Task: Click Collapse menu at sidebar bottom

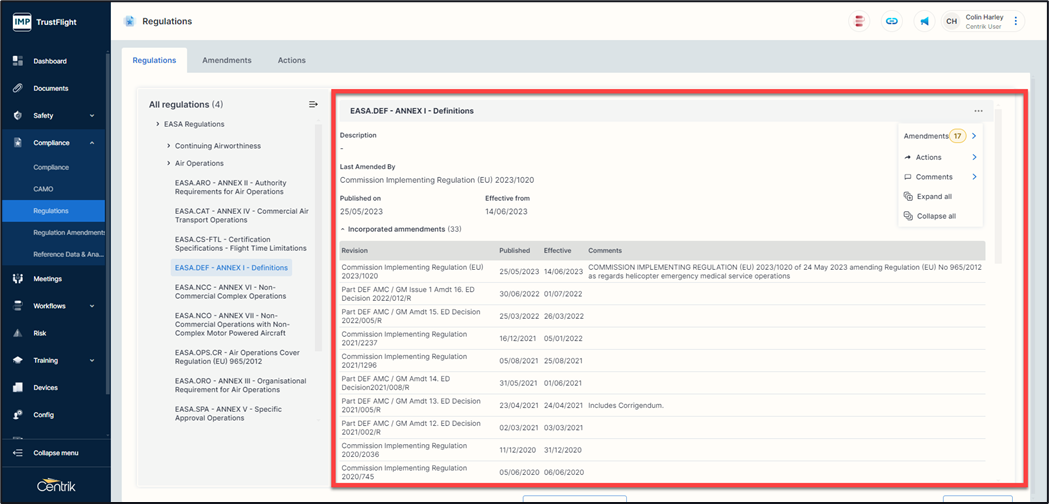Action: (54, 453)
